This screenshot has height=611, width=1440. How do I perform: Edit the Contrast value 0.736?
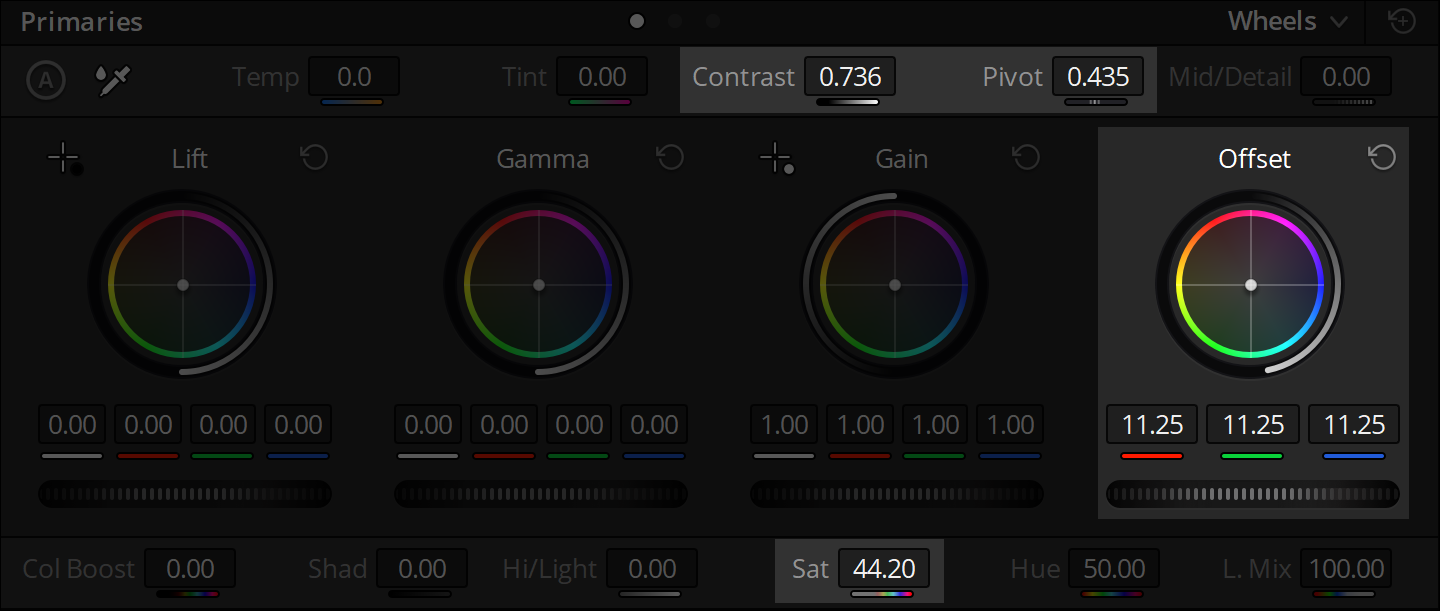tap(850, 77)
